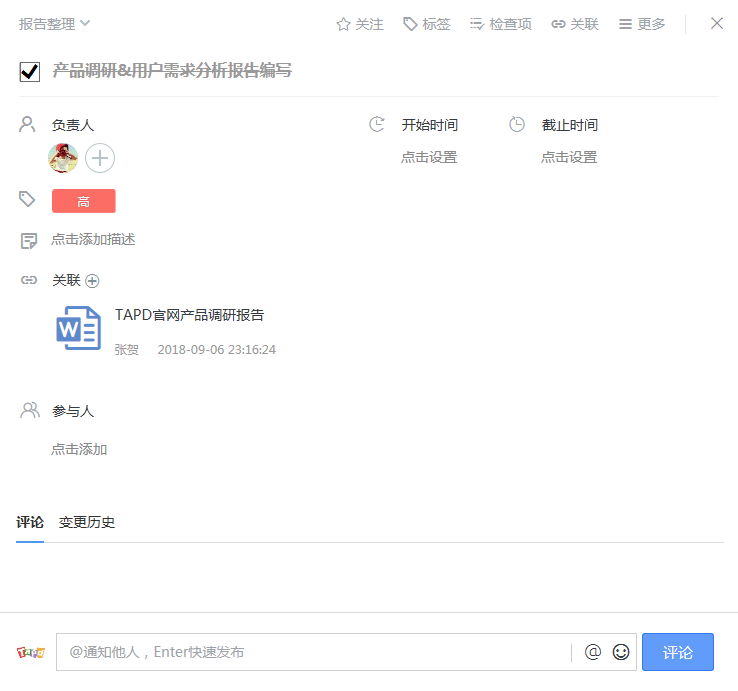Viewport: 738px width, 691px height.
Task: Click the 负责人 person icon
Action: point(27,124)
